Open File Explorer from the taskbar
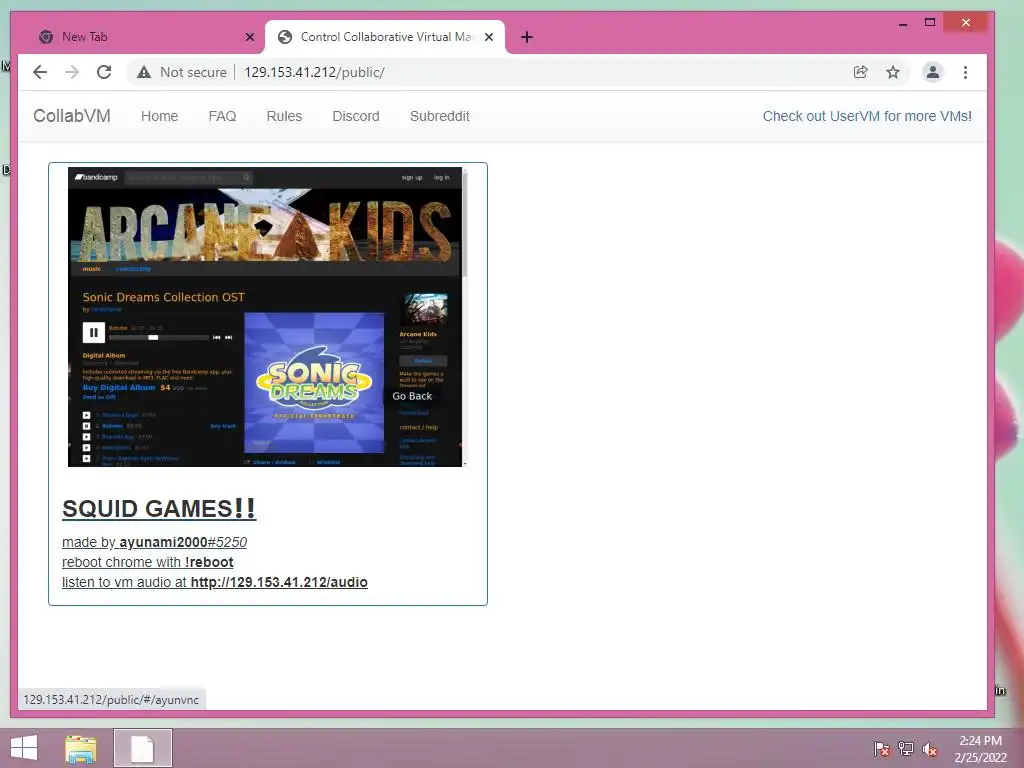Screen dimensions: 1024x768 coord(81,748)
